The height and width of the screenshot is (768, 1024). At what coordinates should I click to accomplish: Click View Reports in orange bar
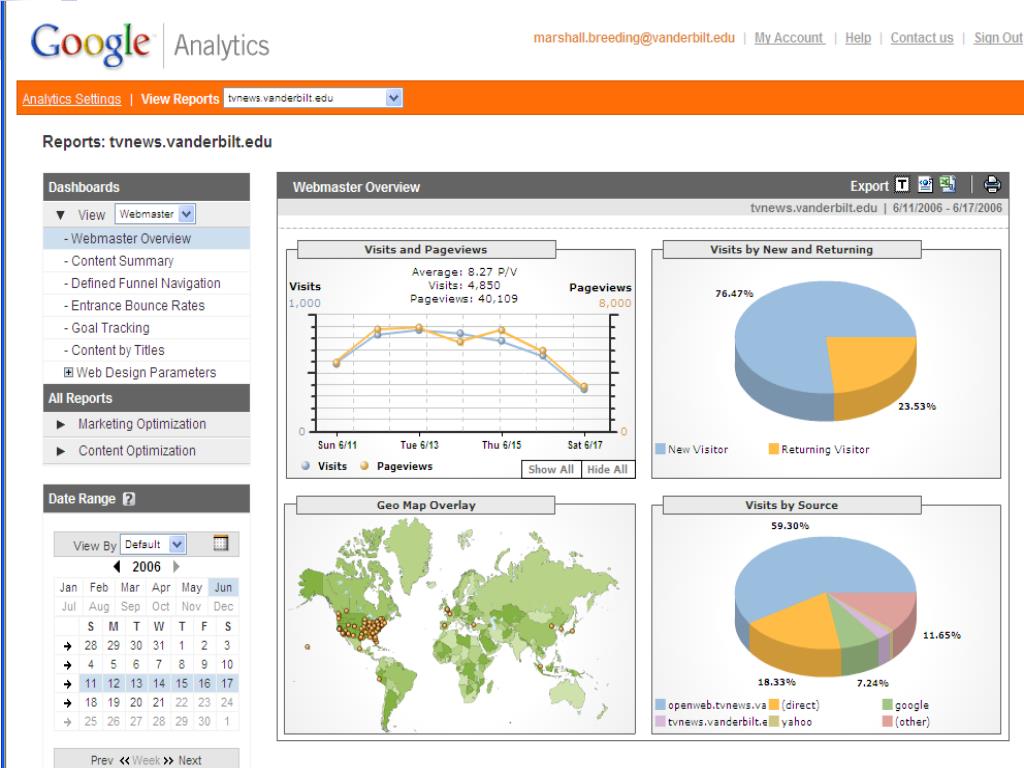[x=180, y=99]
